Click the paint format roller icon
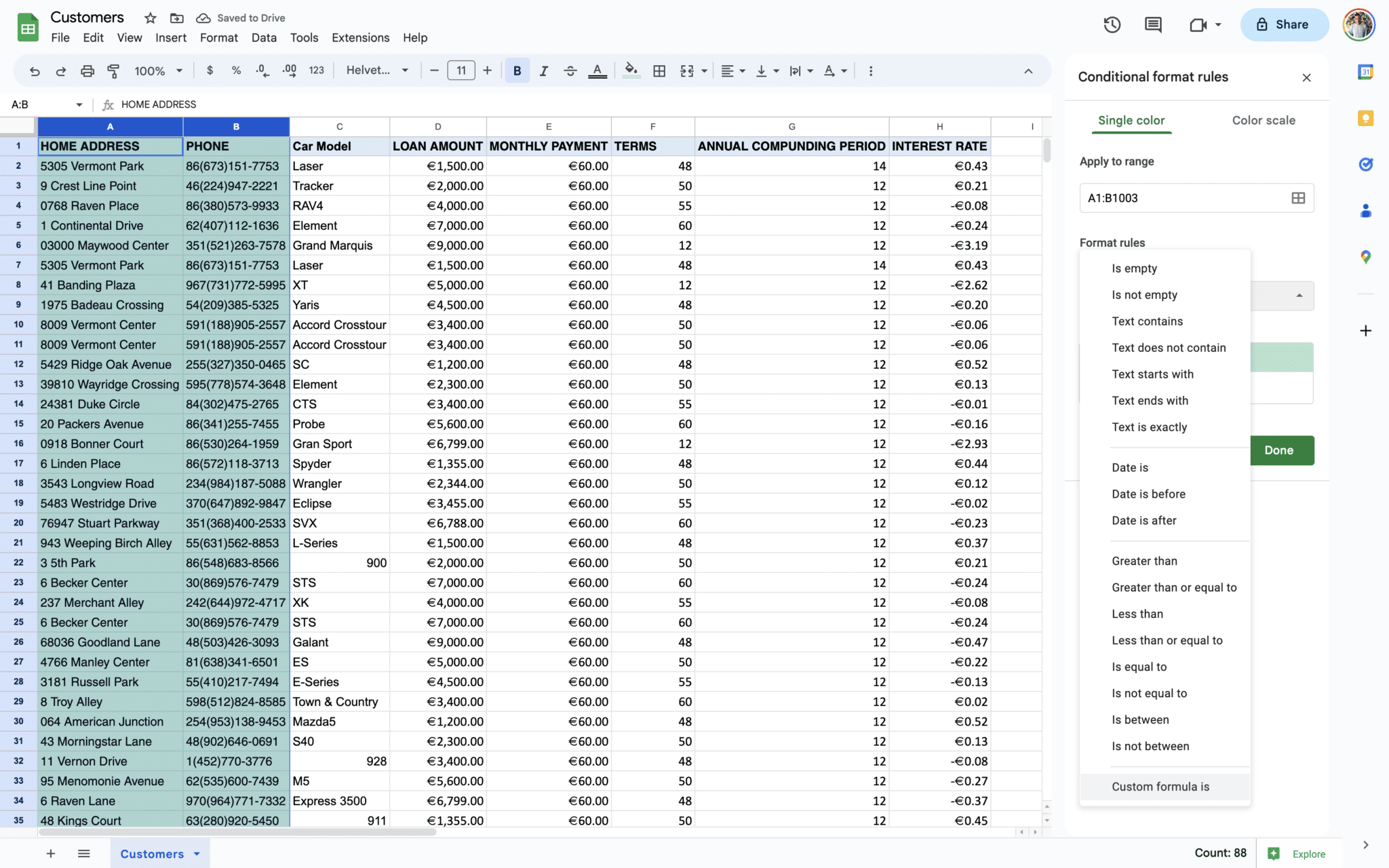Viewport: 1389px width, 868px height. [x=113, y=71]
